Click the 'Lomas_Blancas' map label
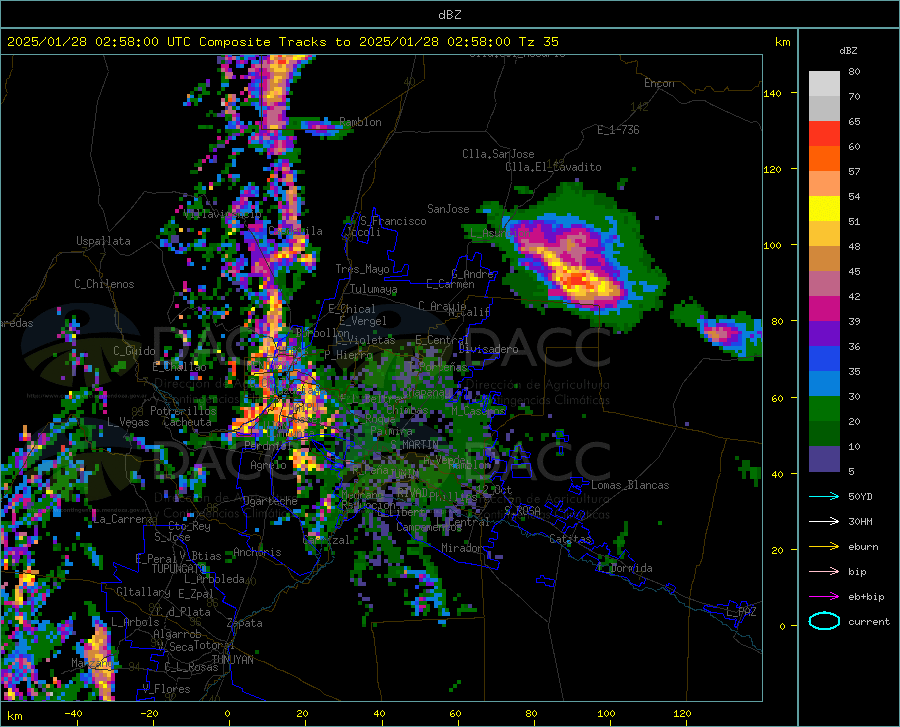This screenshot has width=900, height=727. pos(630,485)
